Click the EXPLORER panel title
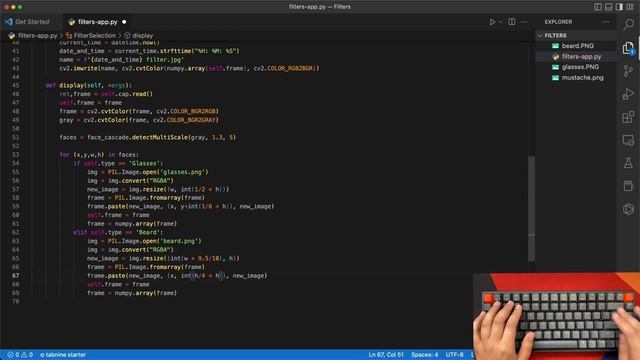This screenshot has width=640, height=360. pyautogui.click(x=558, y=22)
